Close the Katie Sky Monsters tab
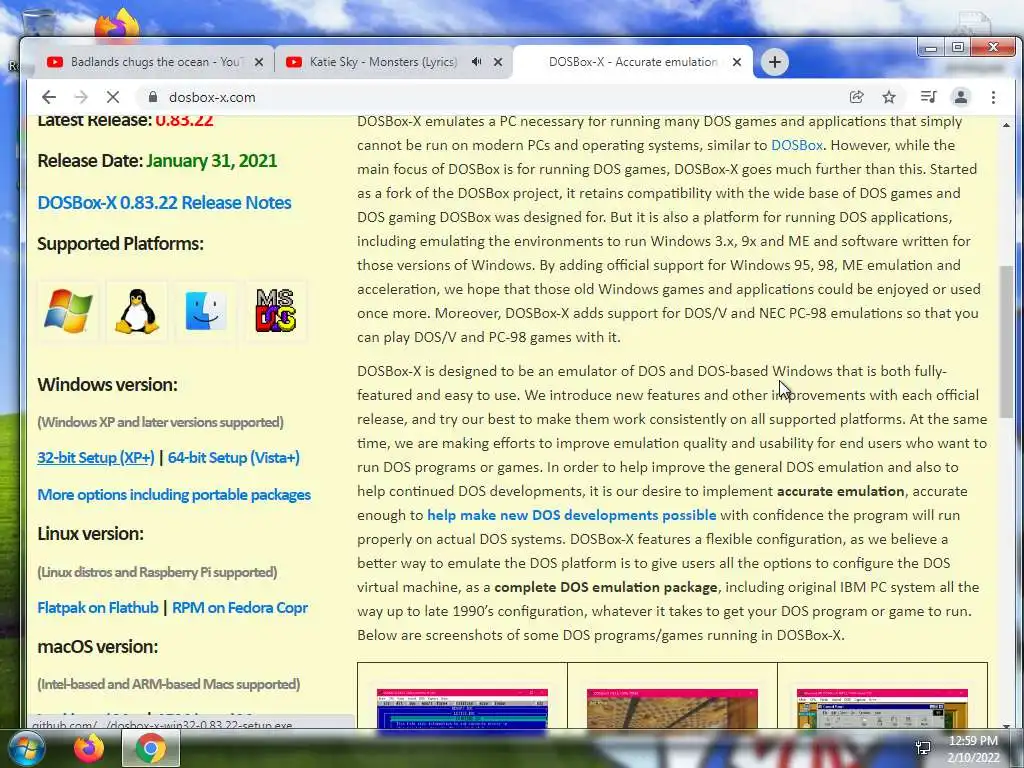 click(498, 62)
